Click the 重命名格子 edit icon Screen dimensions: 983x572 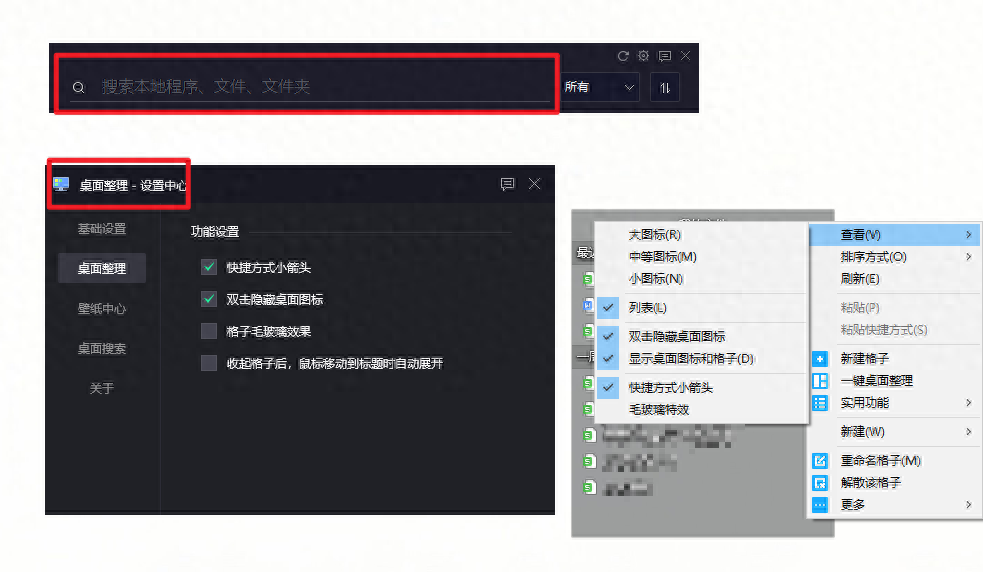[820, 461]
